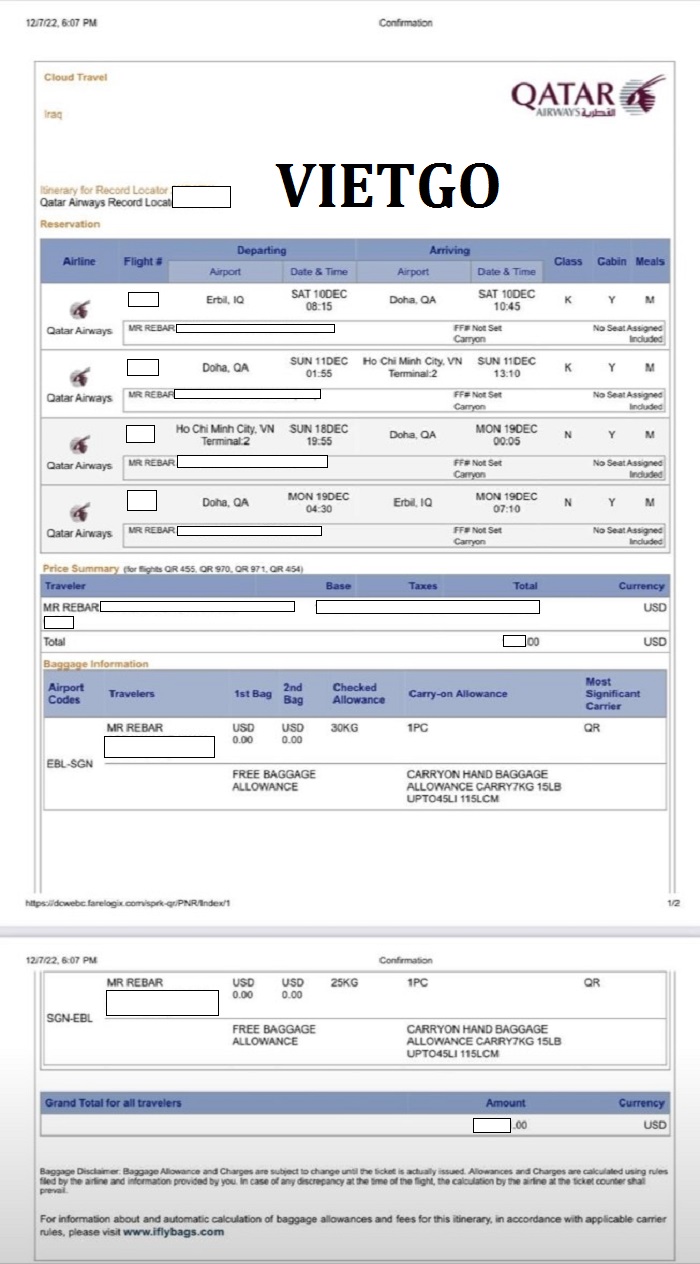Select the '25KG' checked allowance value
This screenshot has height=1264, width=700.
click(344, 983)
